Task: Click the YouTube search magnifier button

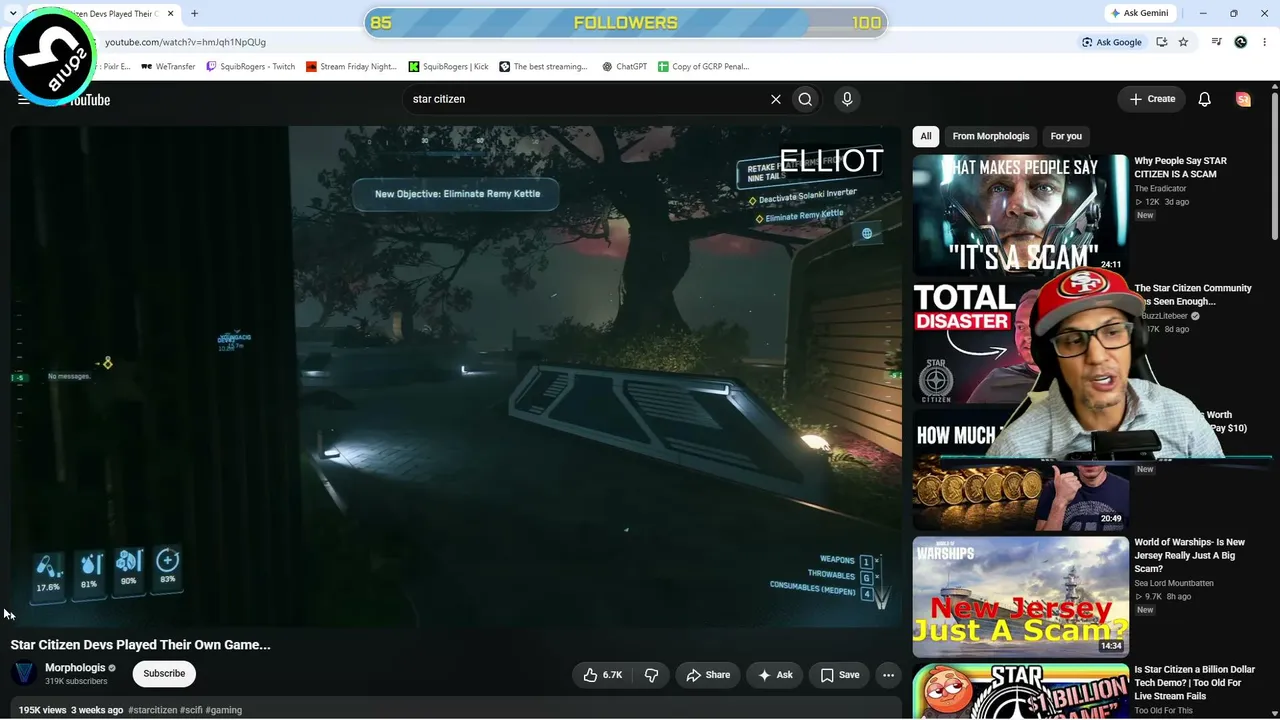Action: coord(805,99)
